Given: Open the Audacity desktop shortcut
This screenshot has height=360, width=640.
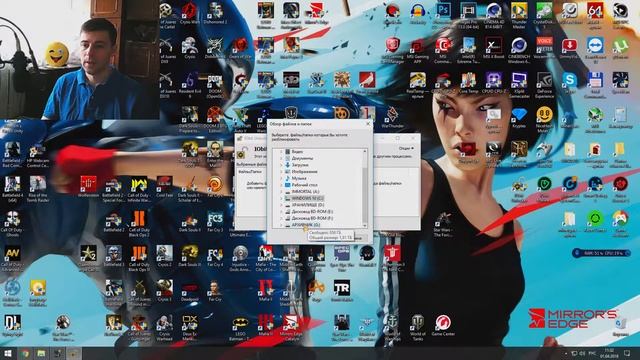Looking at the screenshot, I should (418, 13).
